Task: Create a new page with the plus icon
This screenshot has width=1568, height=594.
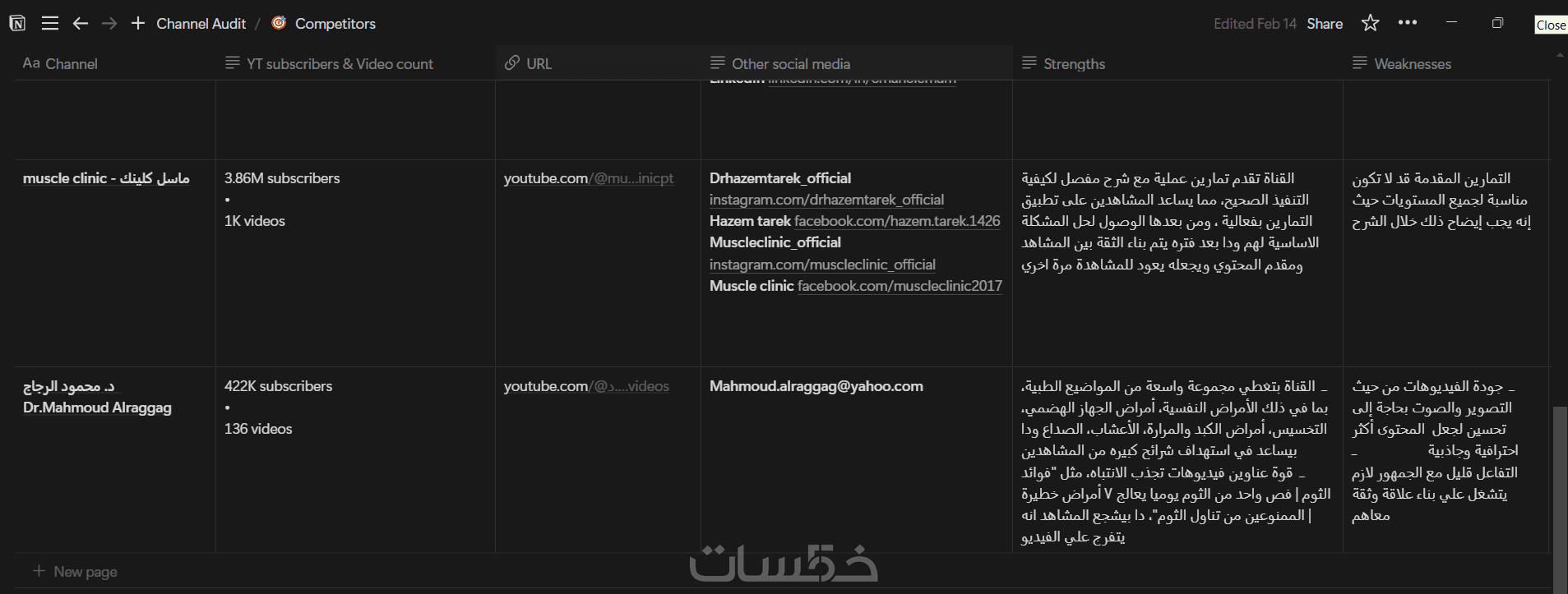Action: point(138,23)
